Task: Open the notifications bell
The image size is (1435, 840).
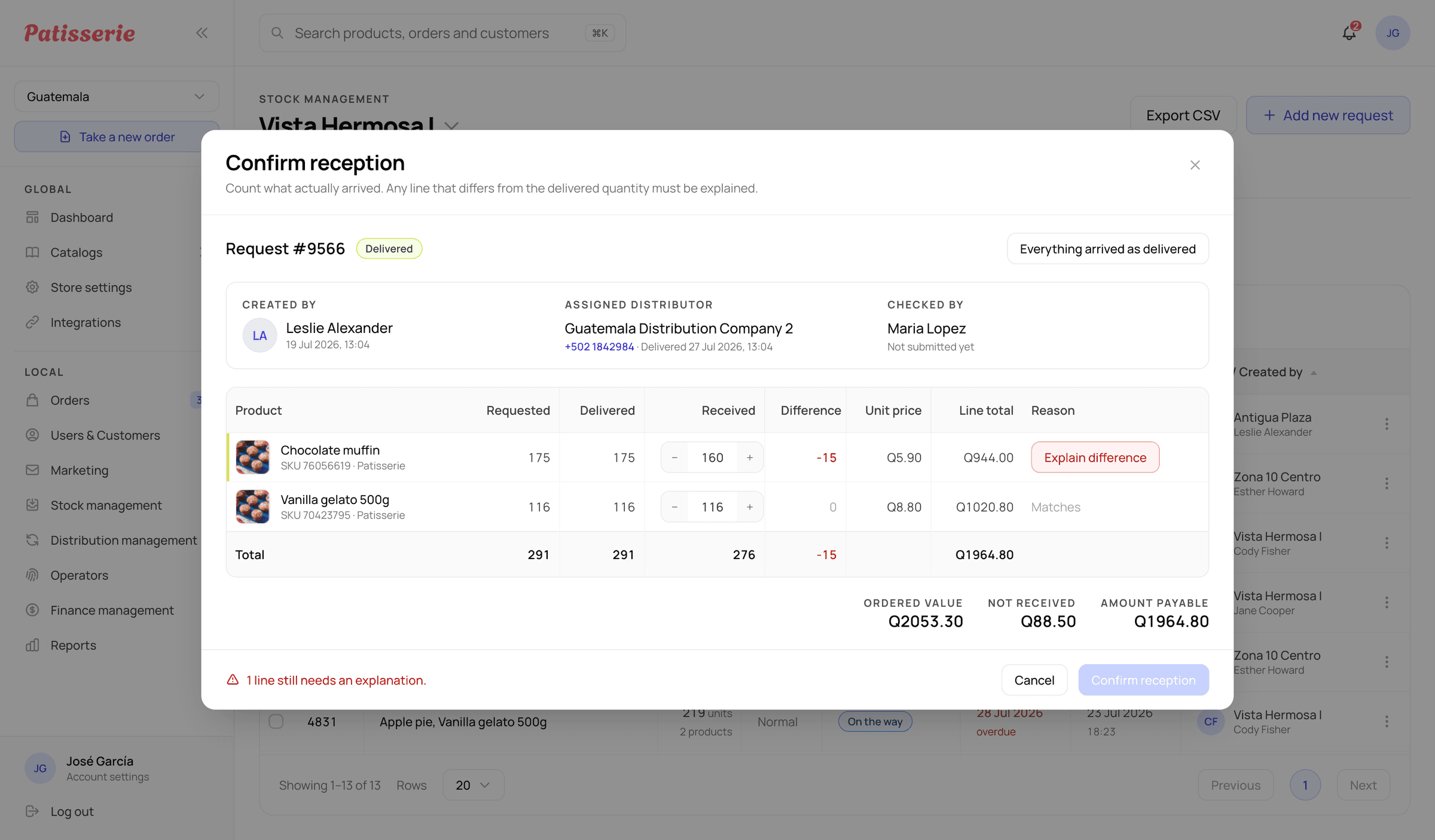Action: point(1349,33)
